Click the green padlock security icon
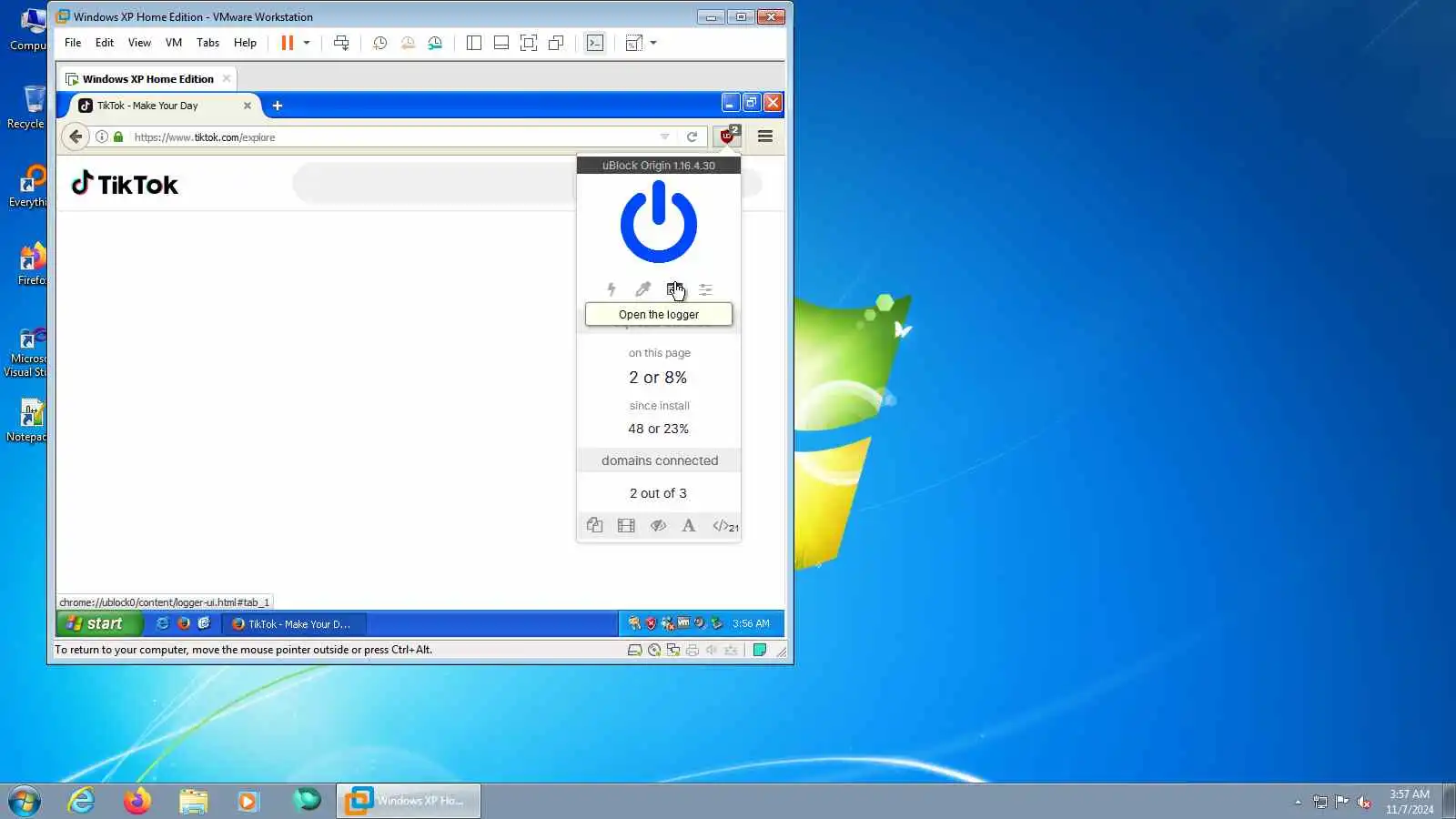The width and height of the screenshot is (1456, 819). (118, 136)
